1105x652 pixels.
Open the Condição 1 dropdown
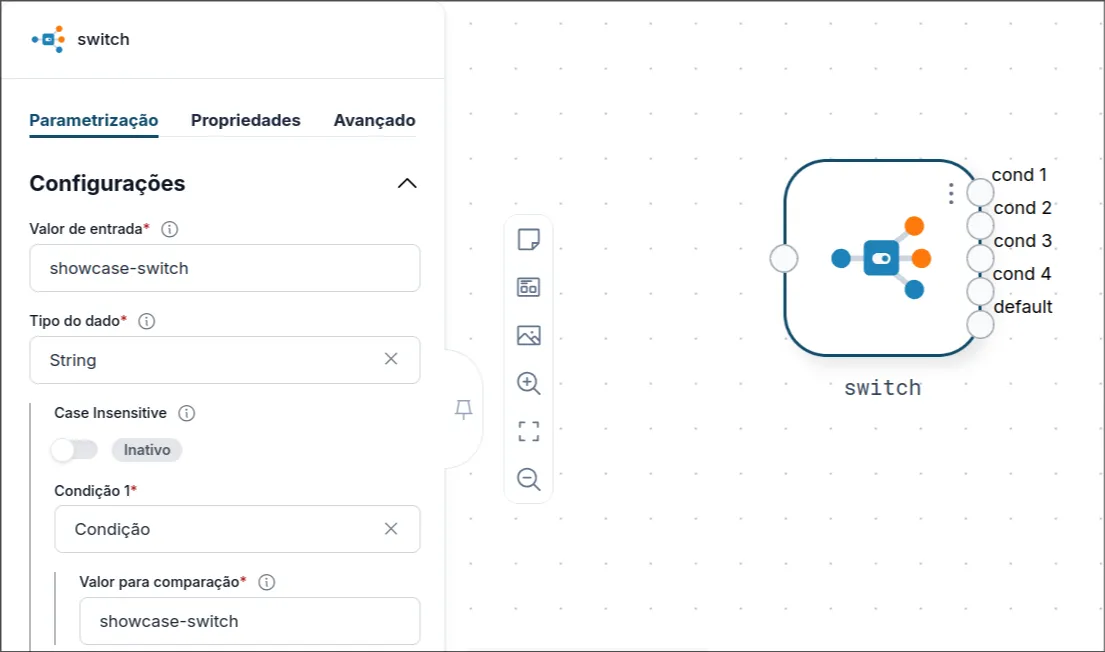click(237, 529)
